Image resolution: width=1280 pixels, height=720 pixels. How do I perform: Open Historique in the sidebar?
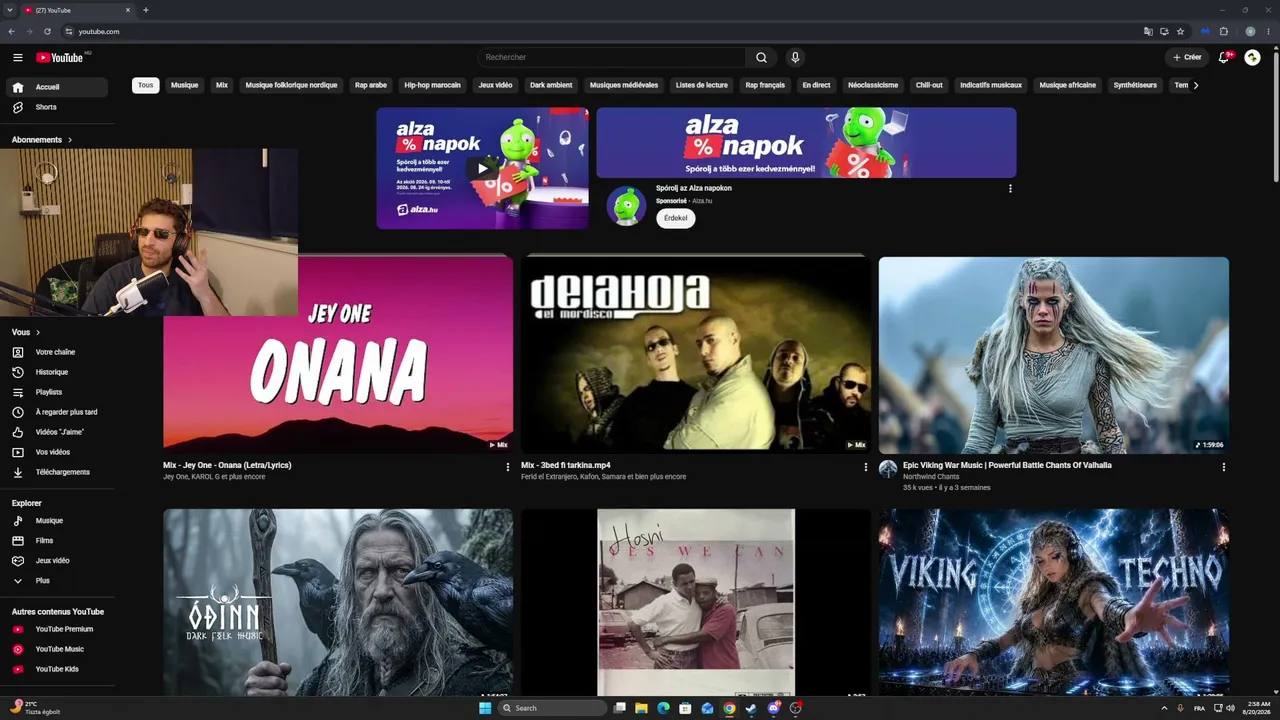click(x=55, y=372)
